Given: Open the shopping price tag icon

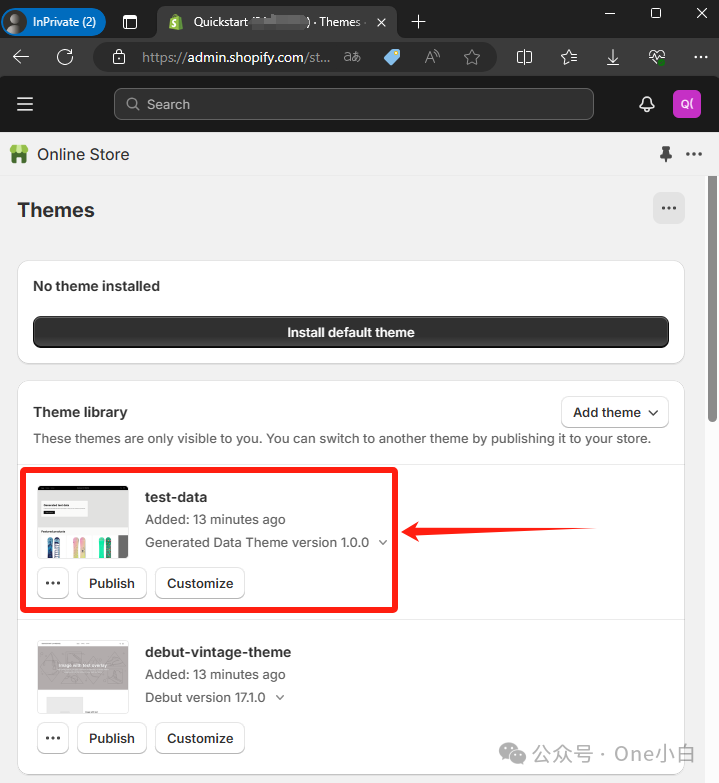Looking at the screenshot, I should point(392,57).
